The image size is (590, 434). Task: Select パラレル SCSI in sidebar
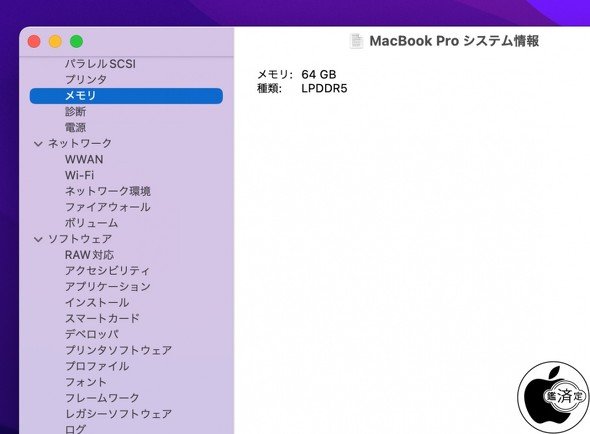100,64
